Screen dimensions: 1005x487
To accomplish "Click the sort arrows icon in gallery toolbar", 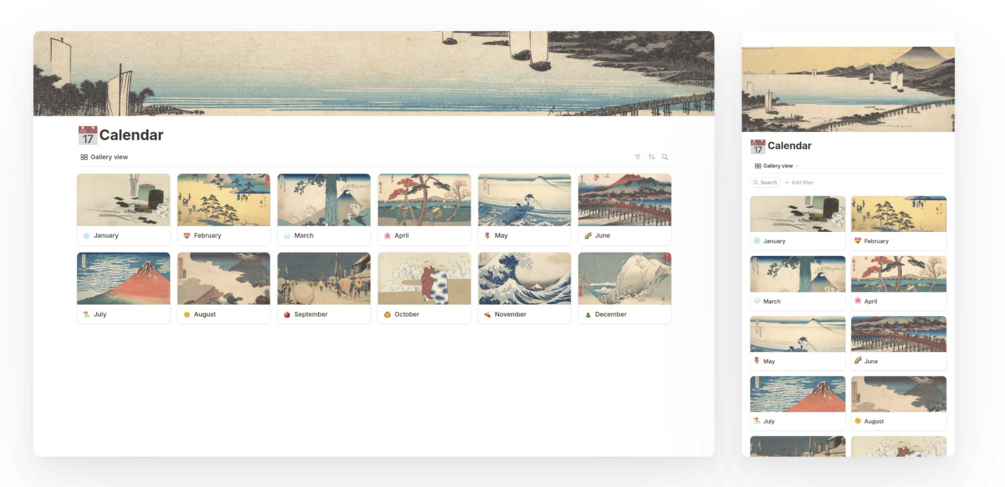I will [651, 157].
